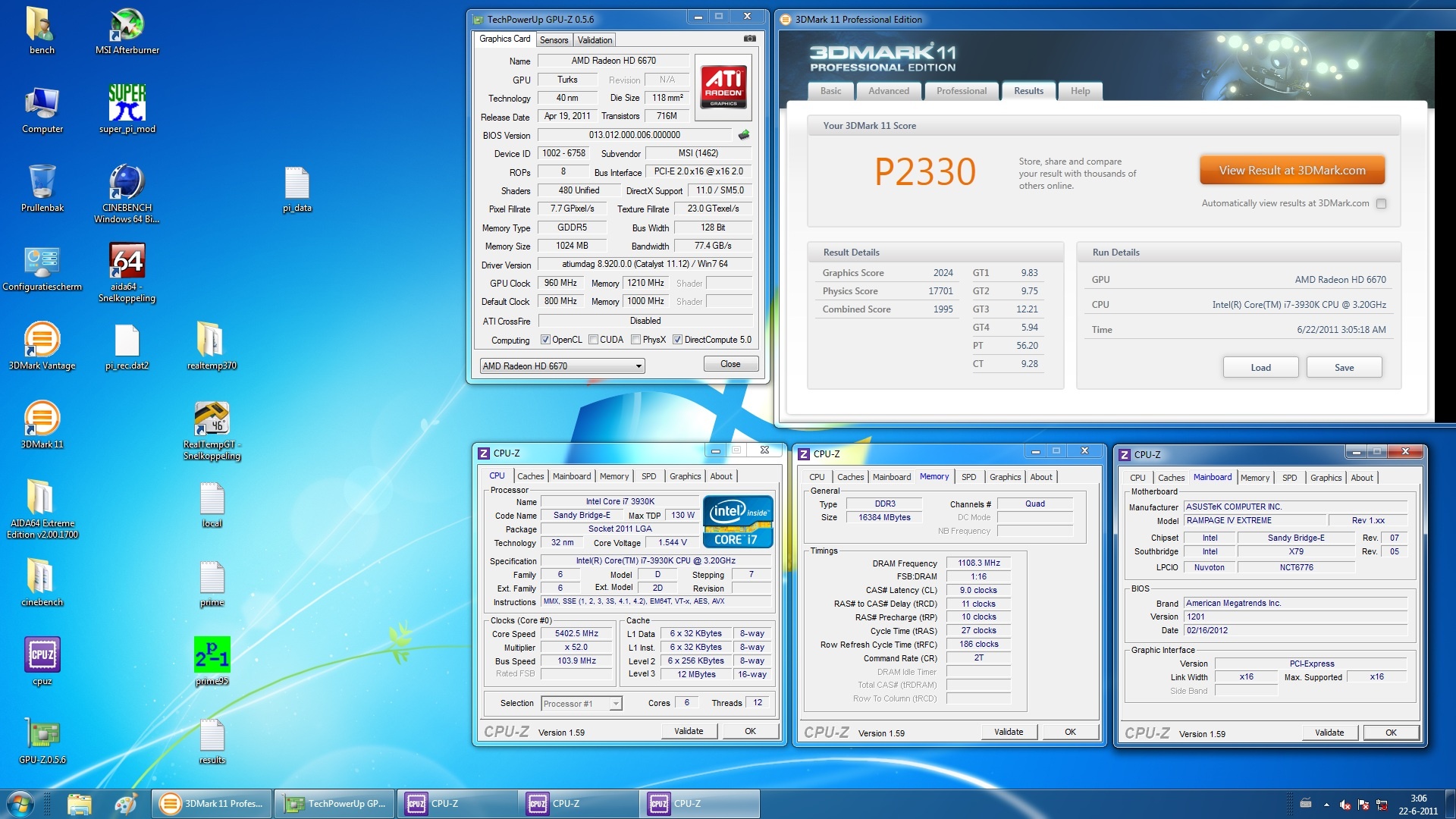
Task: Click Validate in CPU-Z CPU window
Action: coord(689,731)
